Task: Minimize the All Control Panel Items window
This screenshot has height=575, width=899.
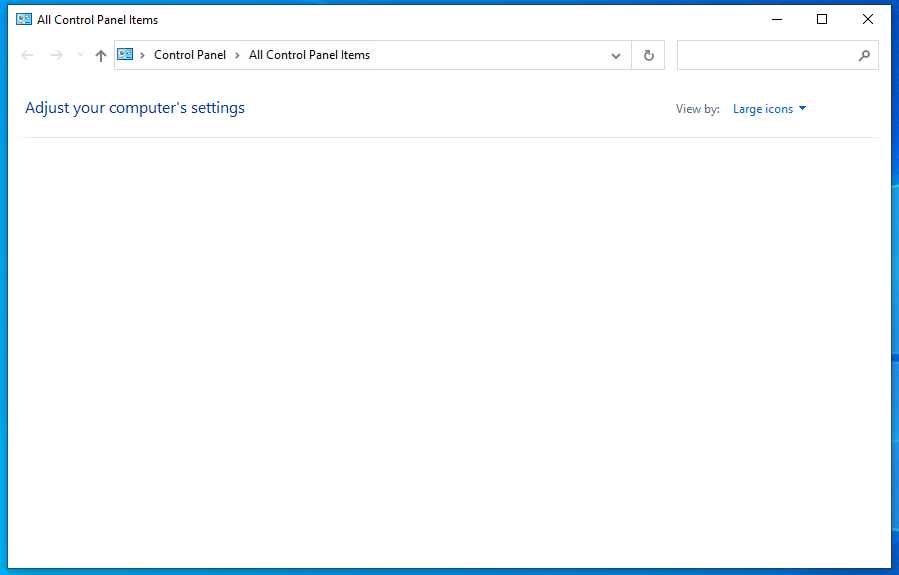Action: [x=777, y=19]
